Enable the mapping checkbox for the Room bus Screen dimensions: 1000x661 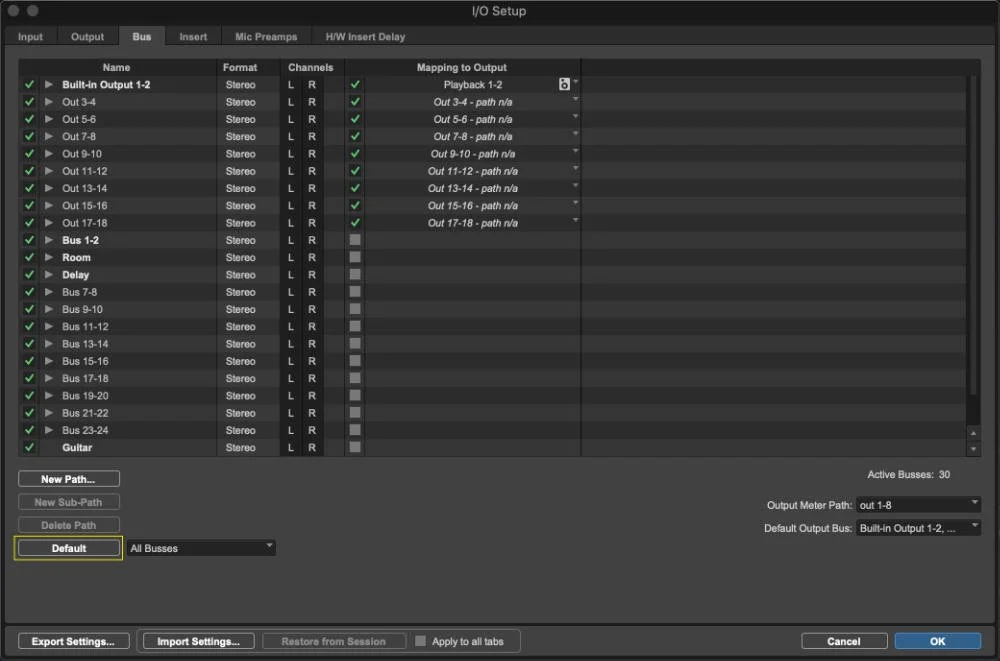pos(355,257)
